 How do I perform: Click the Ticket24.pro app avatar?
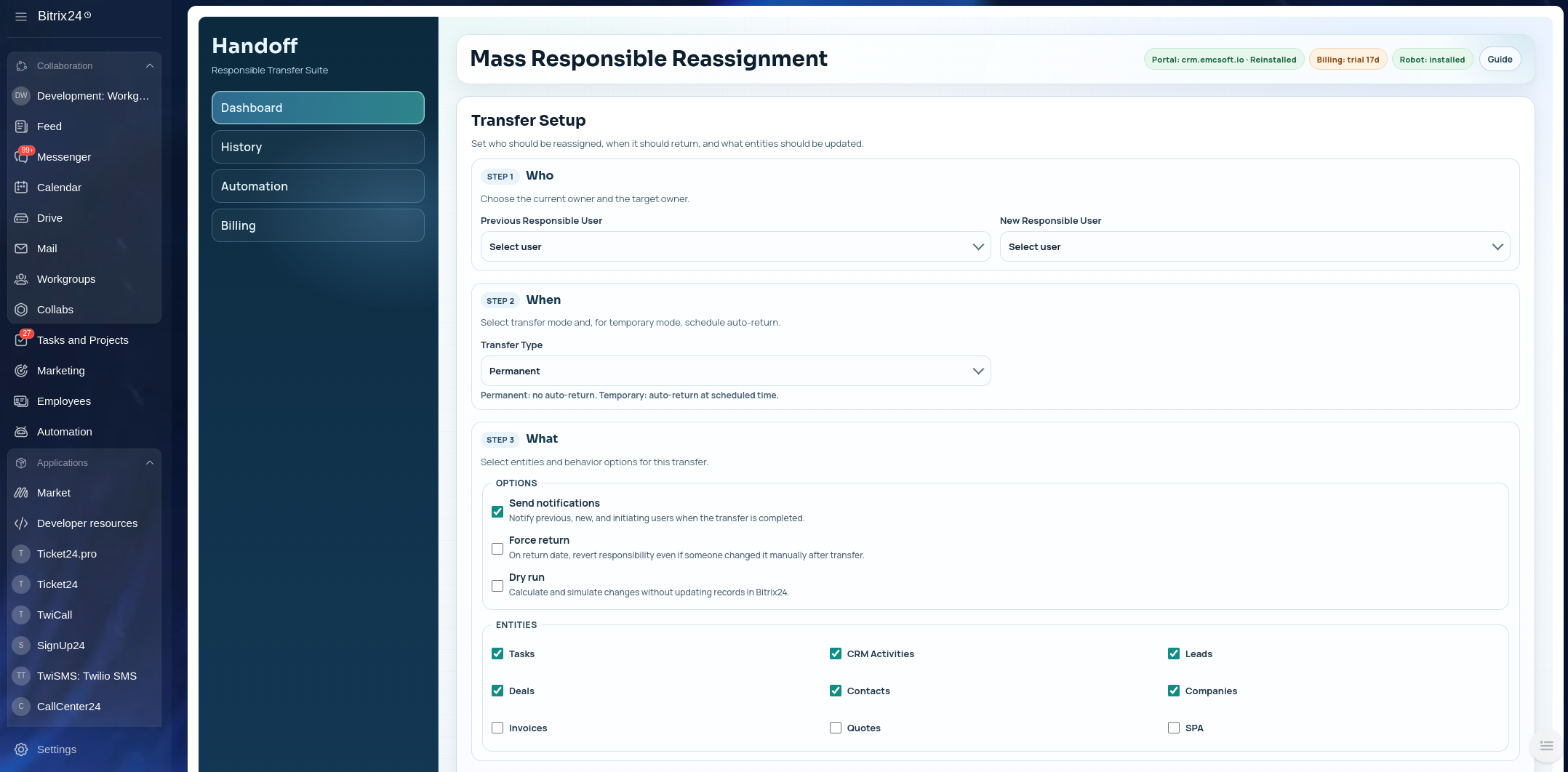coord(21,554)
